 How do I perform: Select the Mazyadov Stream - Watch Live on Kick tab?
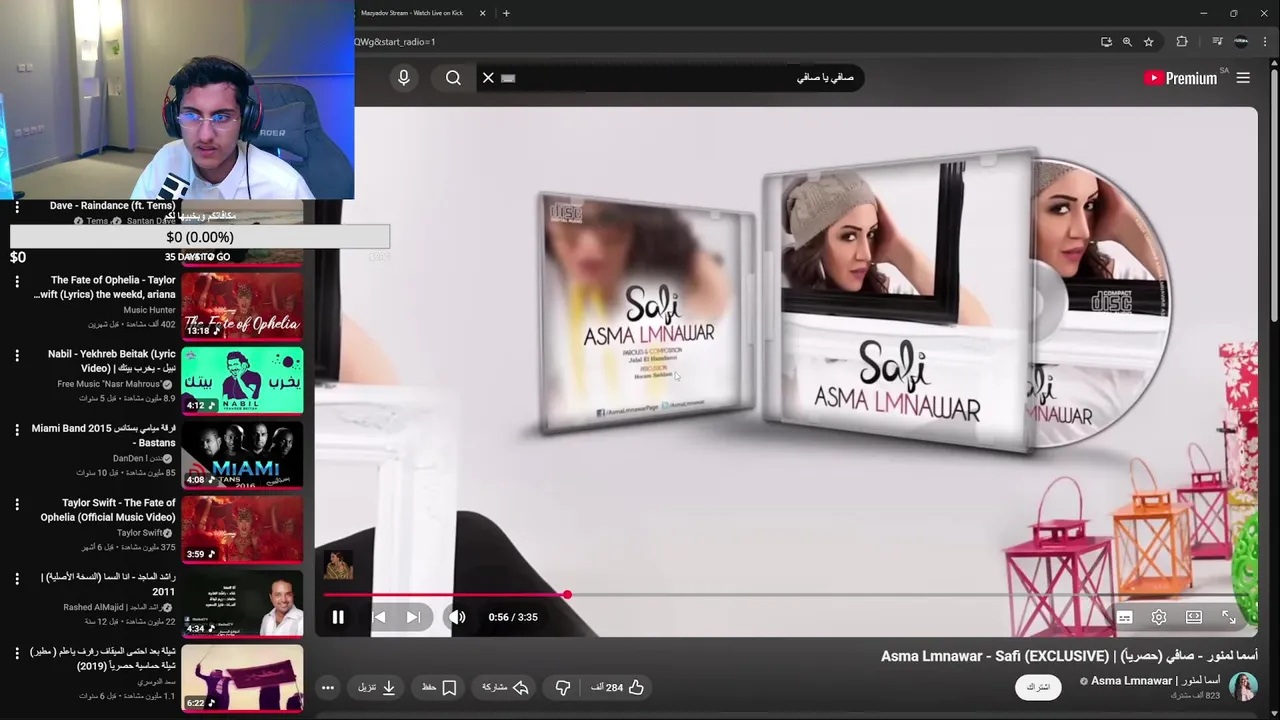(411, 13)
